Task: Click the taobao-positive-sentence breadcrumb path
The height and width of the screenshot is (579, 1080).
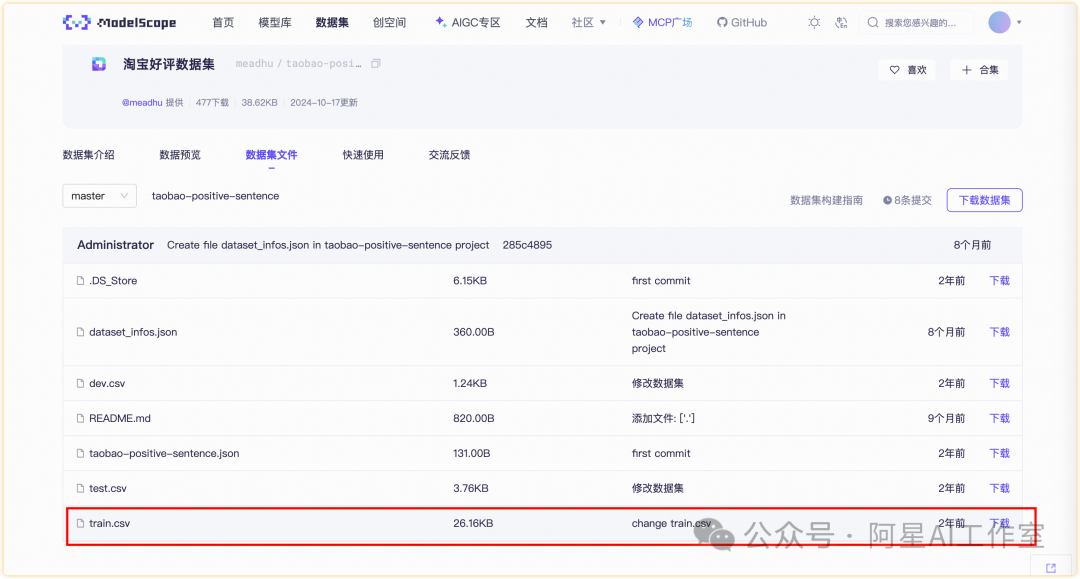Action: coord(216,196)
